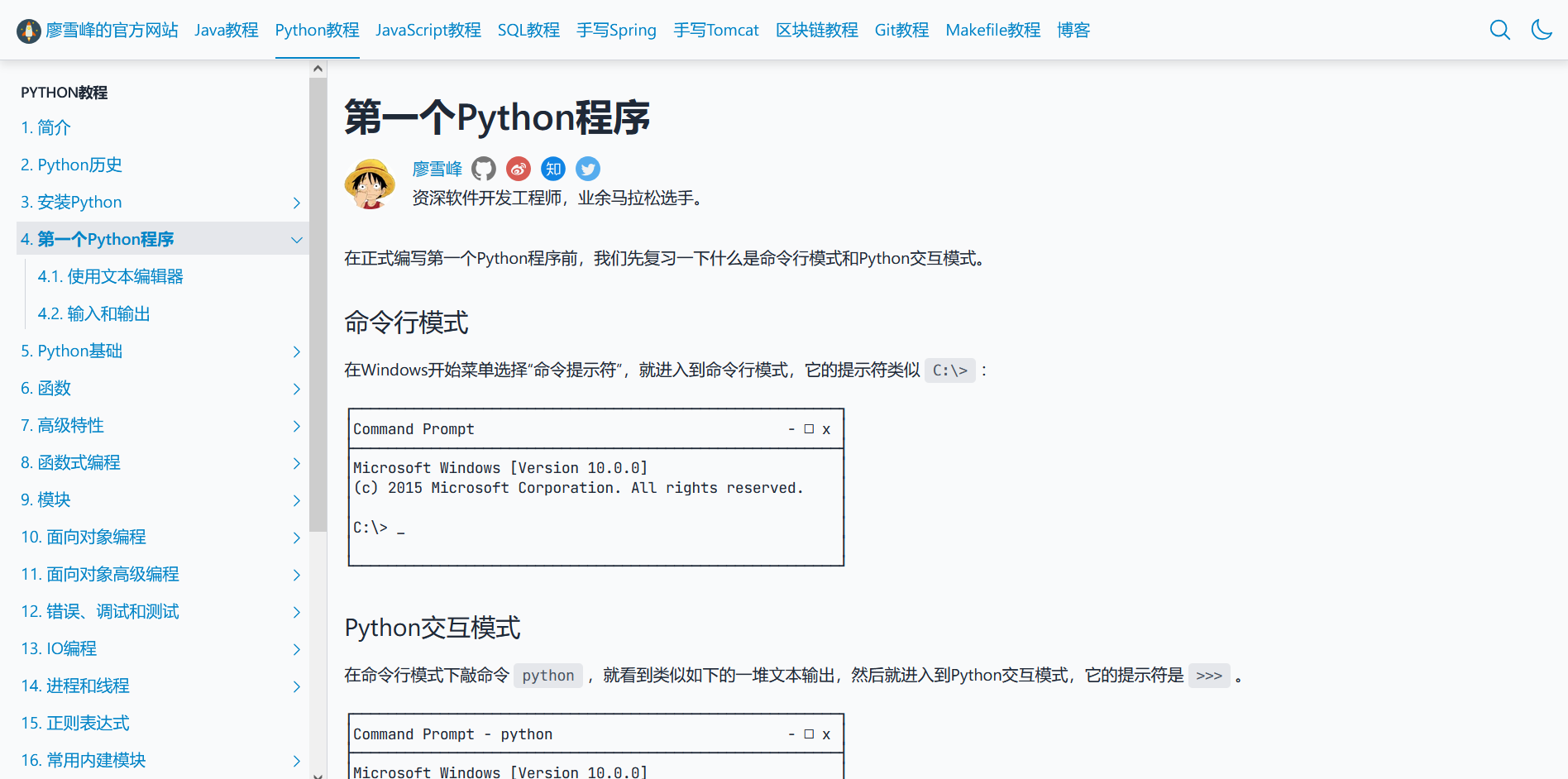Open the 4.2. 输入和输出 page

pos(94,313)
